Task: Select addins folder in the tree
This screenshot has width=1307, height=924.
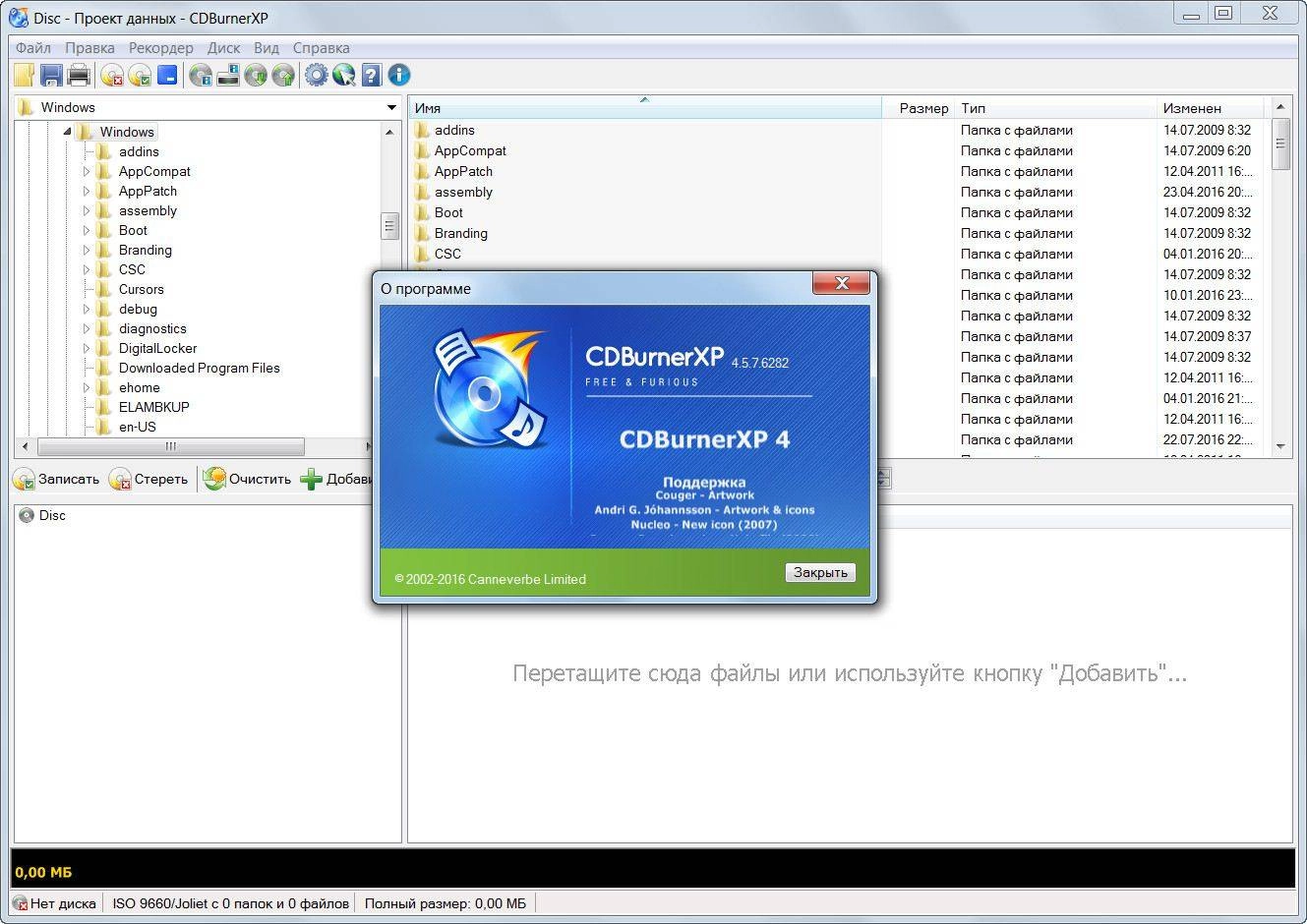Action: (139, 151)
